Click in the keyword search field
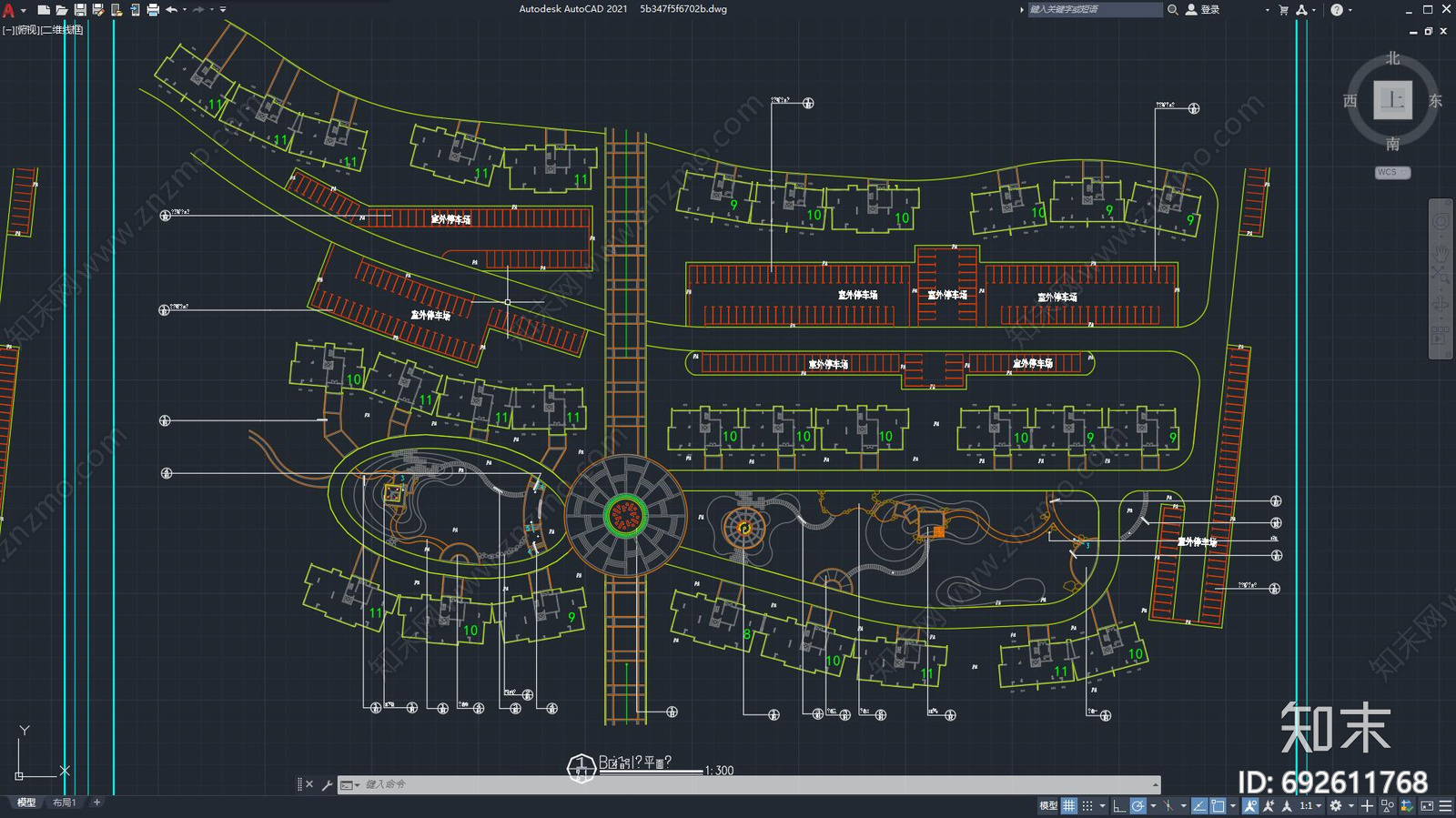Screen dimensions: 1456x818 [x=1095, y=9]
